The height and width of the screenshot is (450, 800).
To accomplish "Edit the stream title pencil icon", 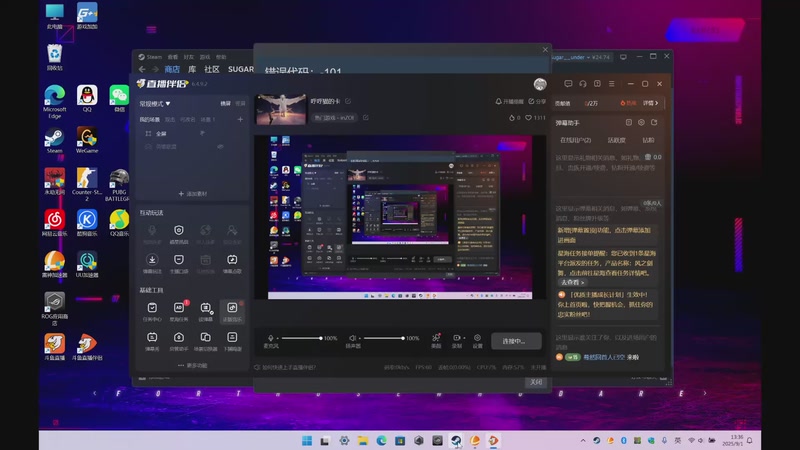I will tap(348, 101).
